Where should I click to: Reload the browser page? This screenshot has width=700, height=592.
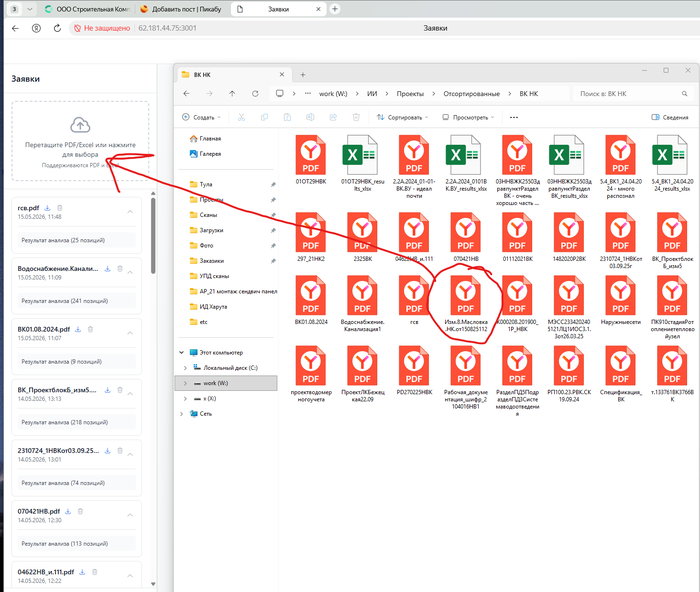[57, 28]
